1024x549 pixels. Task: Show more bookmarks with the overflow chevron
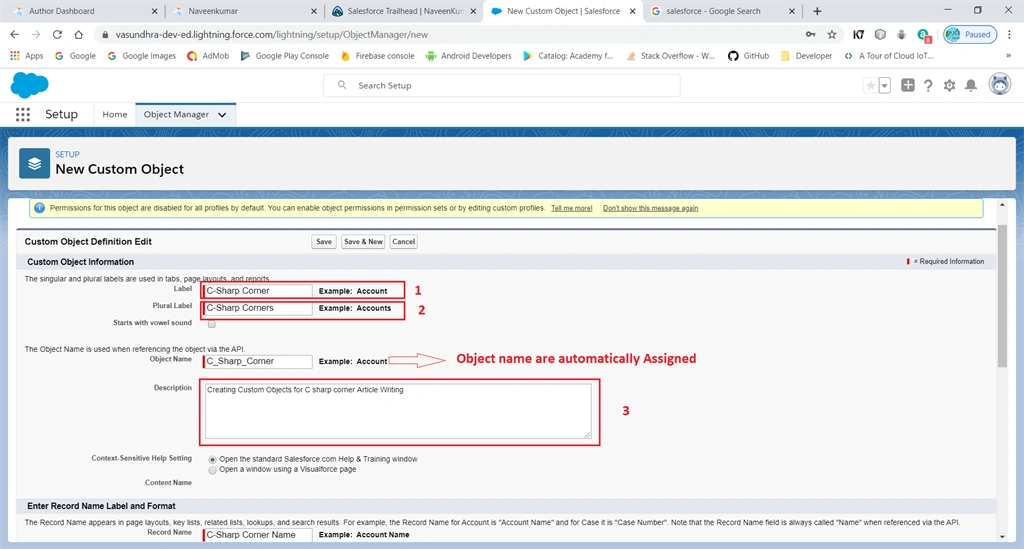click(1008, 56)
